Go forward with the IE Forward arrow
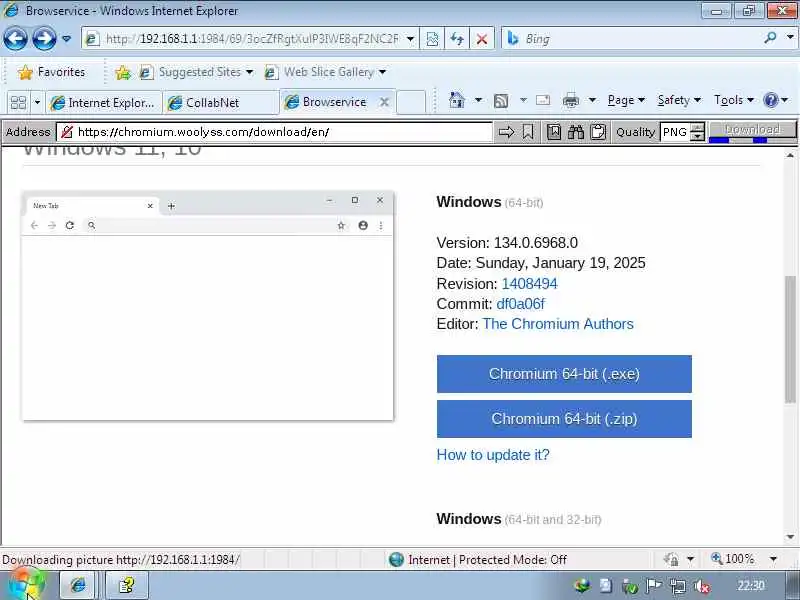Viewport: 800px width, 600px height. [x=44, y=38]
